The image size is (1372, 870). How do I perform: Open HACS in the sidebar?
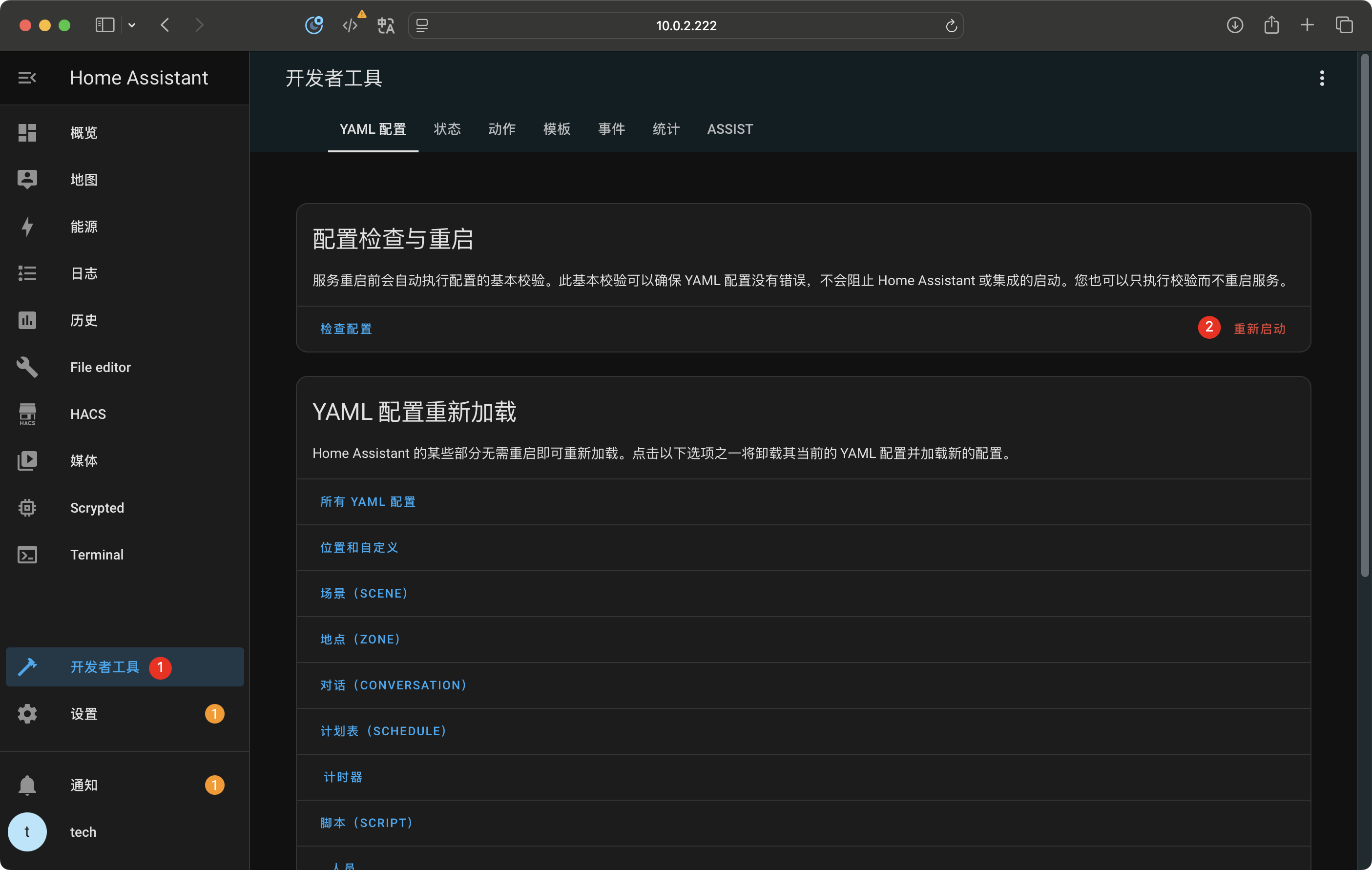pos(125,414)
